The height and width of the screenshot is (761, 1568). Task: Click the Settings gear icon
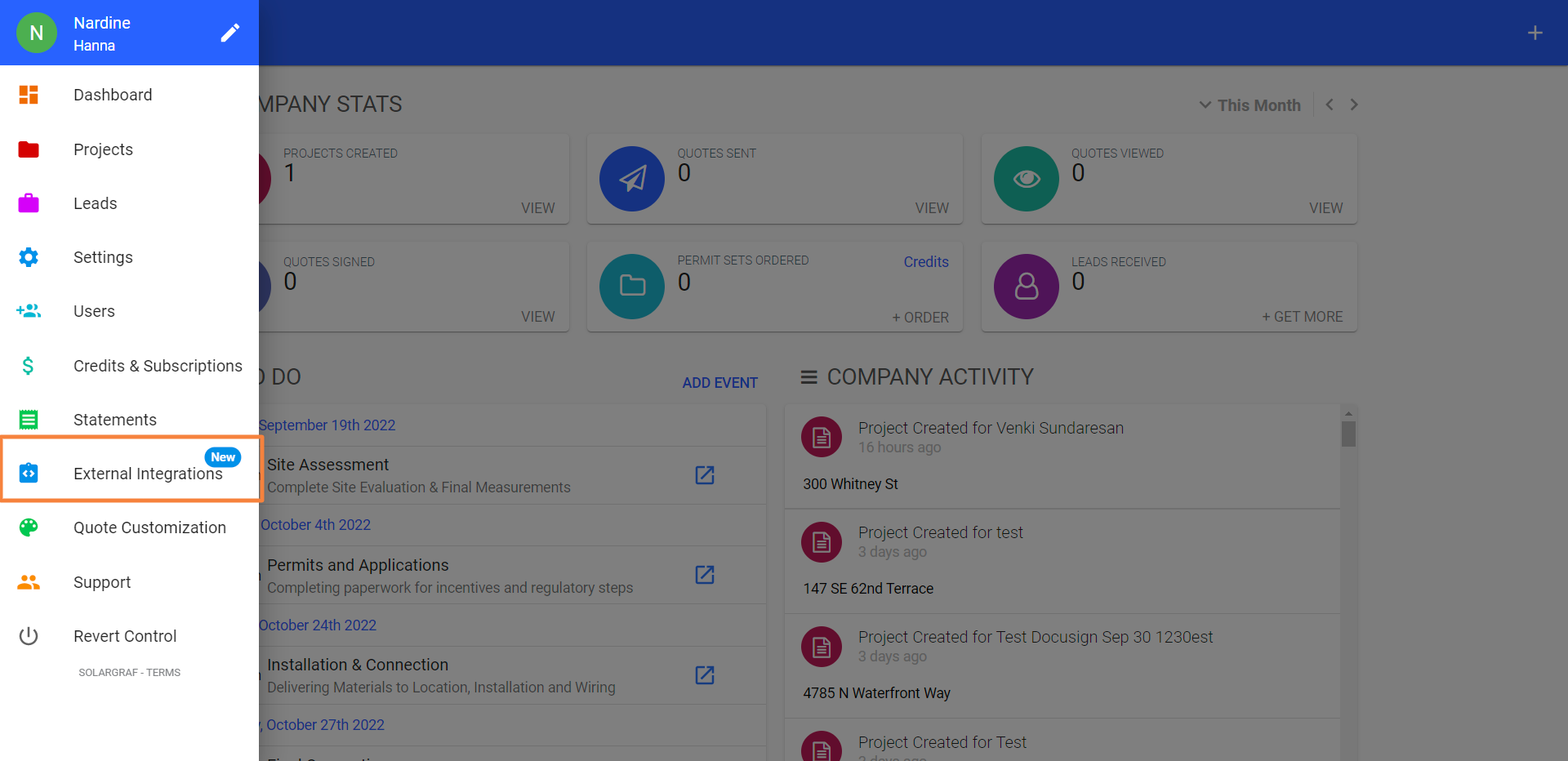pos(29,257)
